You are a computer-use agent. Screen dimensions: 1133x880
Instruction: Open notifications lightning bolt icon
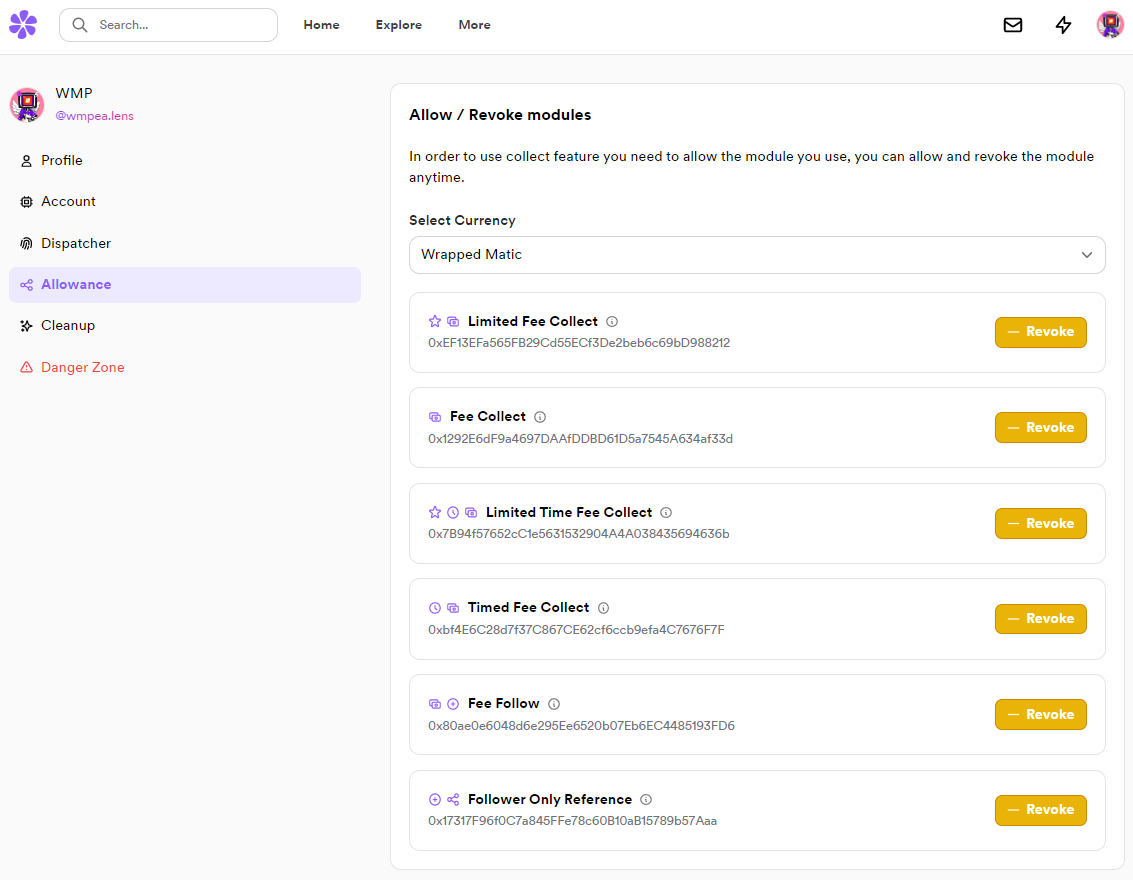(1064, 25)
